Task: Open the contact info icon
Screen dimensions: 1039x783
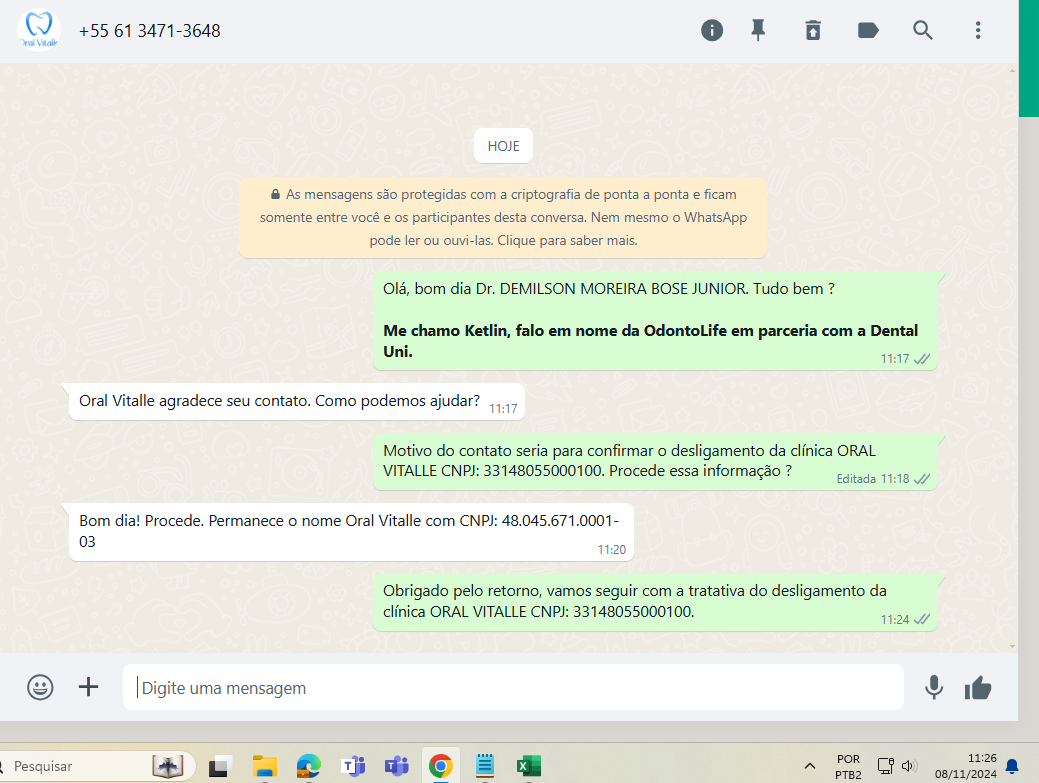Action: [x=712, y=30]
